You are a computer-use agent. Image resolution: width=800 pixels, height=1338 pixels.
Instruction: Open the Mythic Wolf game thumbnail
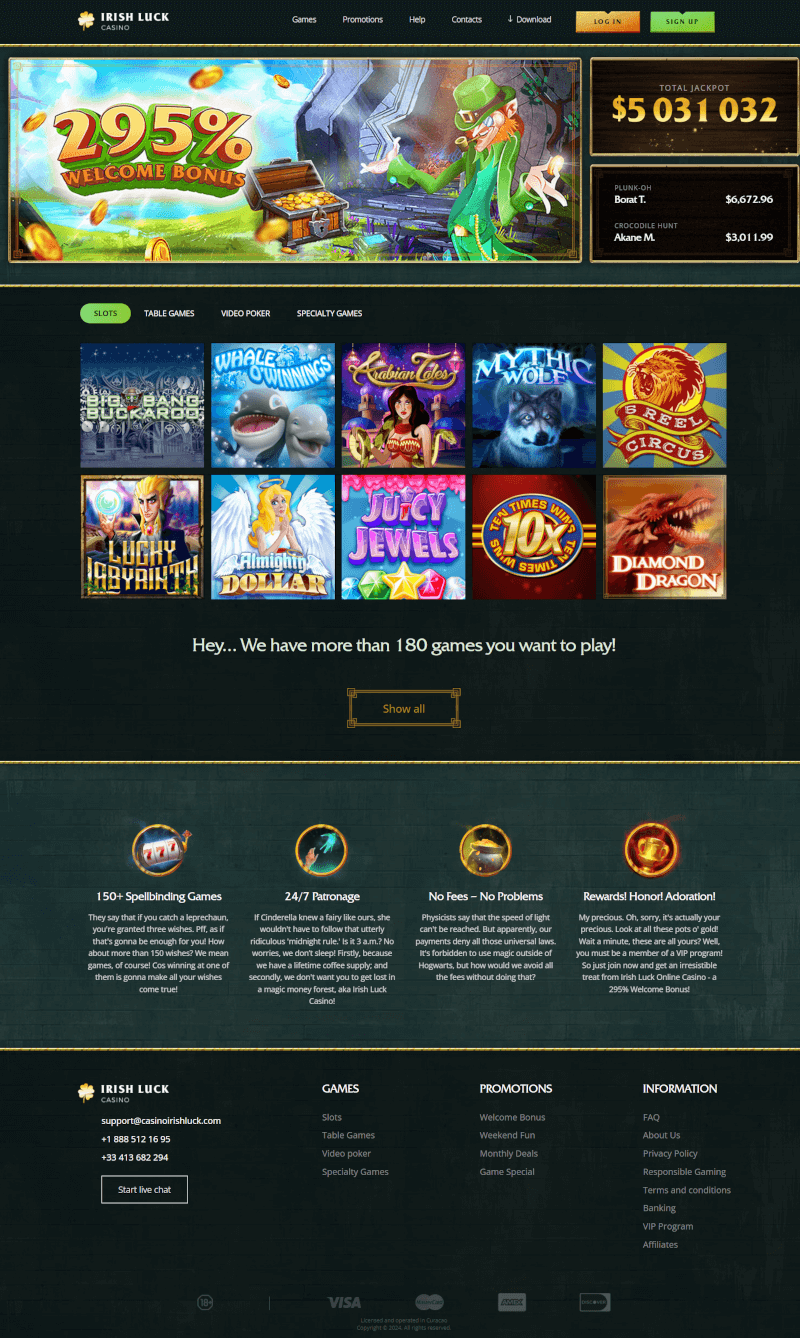534,405
